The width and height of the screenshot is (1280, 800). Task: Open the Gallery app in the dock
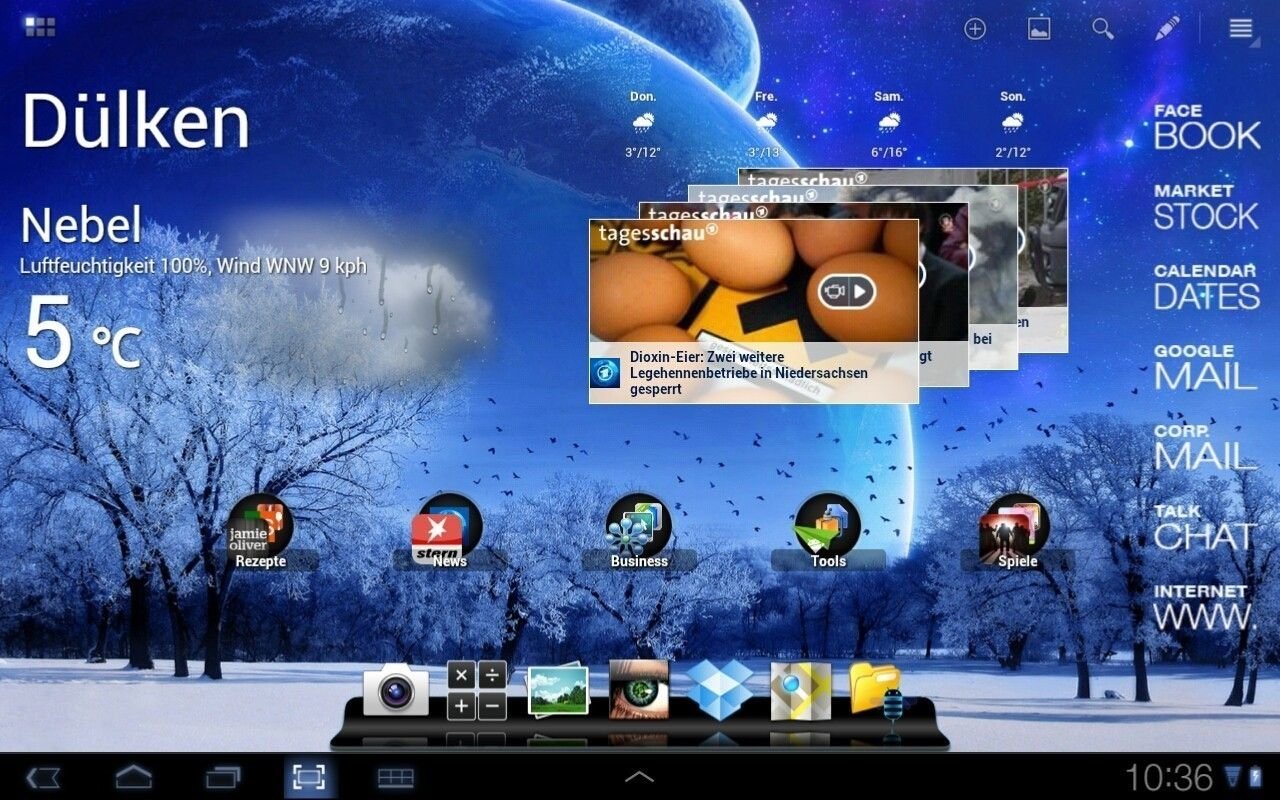pos(558,690)
